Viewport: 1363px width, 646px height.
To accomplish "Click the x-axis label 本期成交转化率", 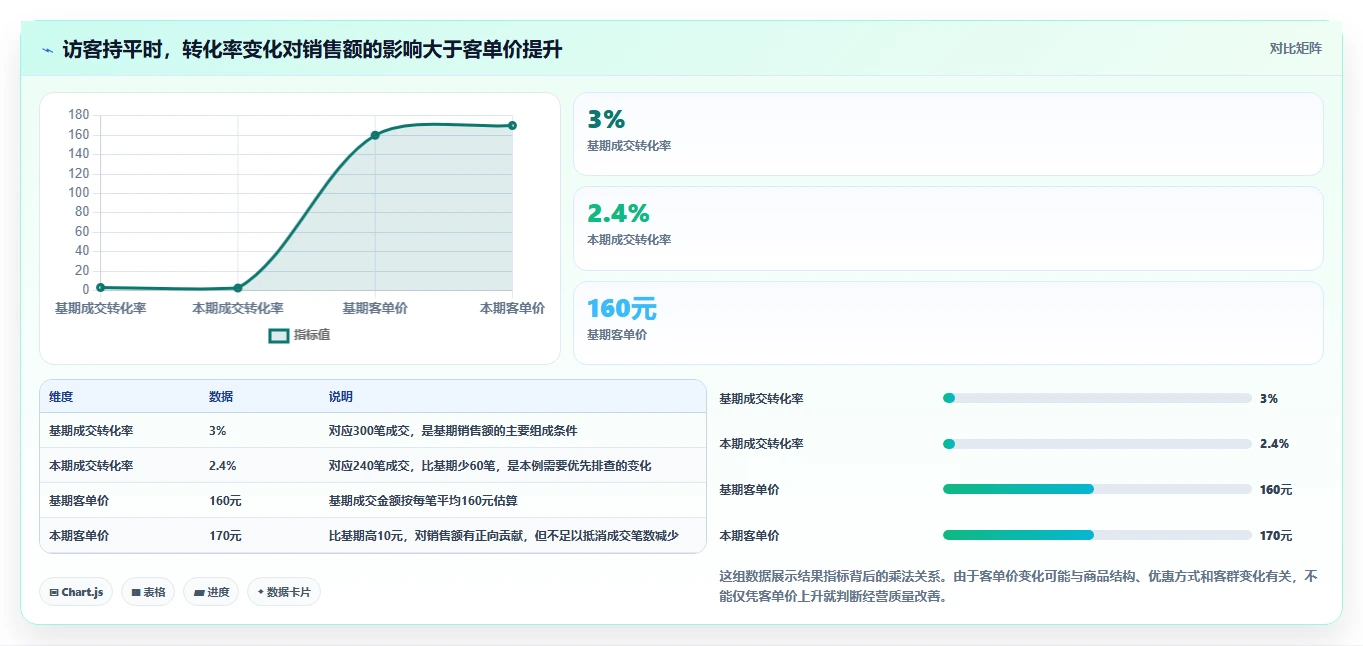I will pyautogui.click(x=238, y=309).
